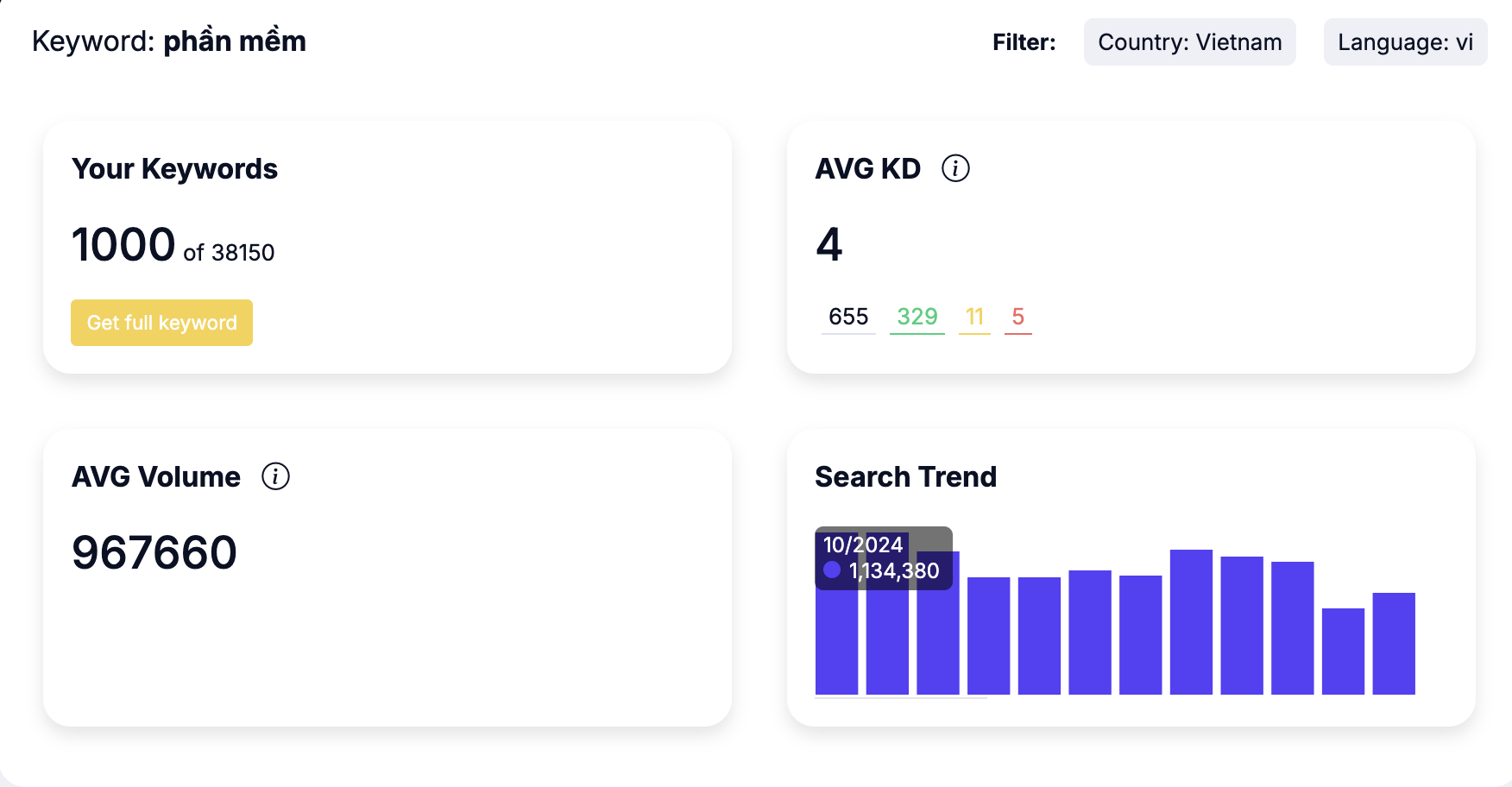1512x787 pixels.
Task: Click the 1,134,380 tooltip value
Action: pyautogui.click(x=894, y=571)
